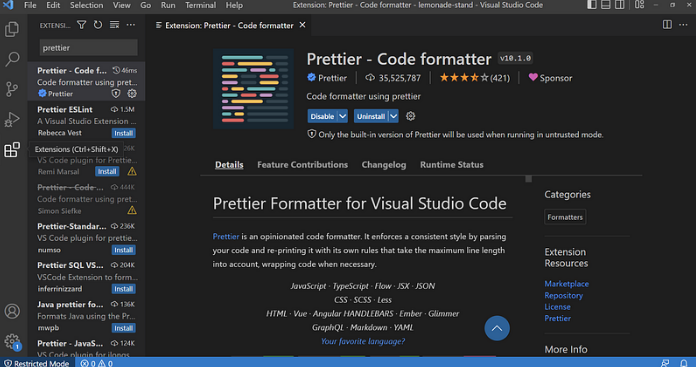The height and width of the screenshot is (367, 696).
Task: Toggle panel layout icon
Action: tap(605, 5)
